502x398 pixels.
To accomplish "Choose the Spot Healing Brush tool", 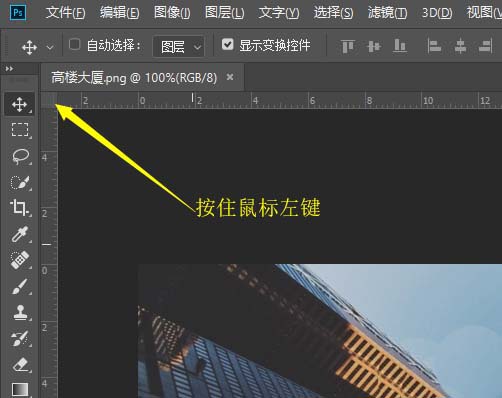I will 19,260.
